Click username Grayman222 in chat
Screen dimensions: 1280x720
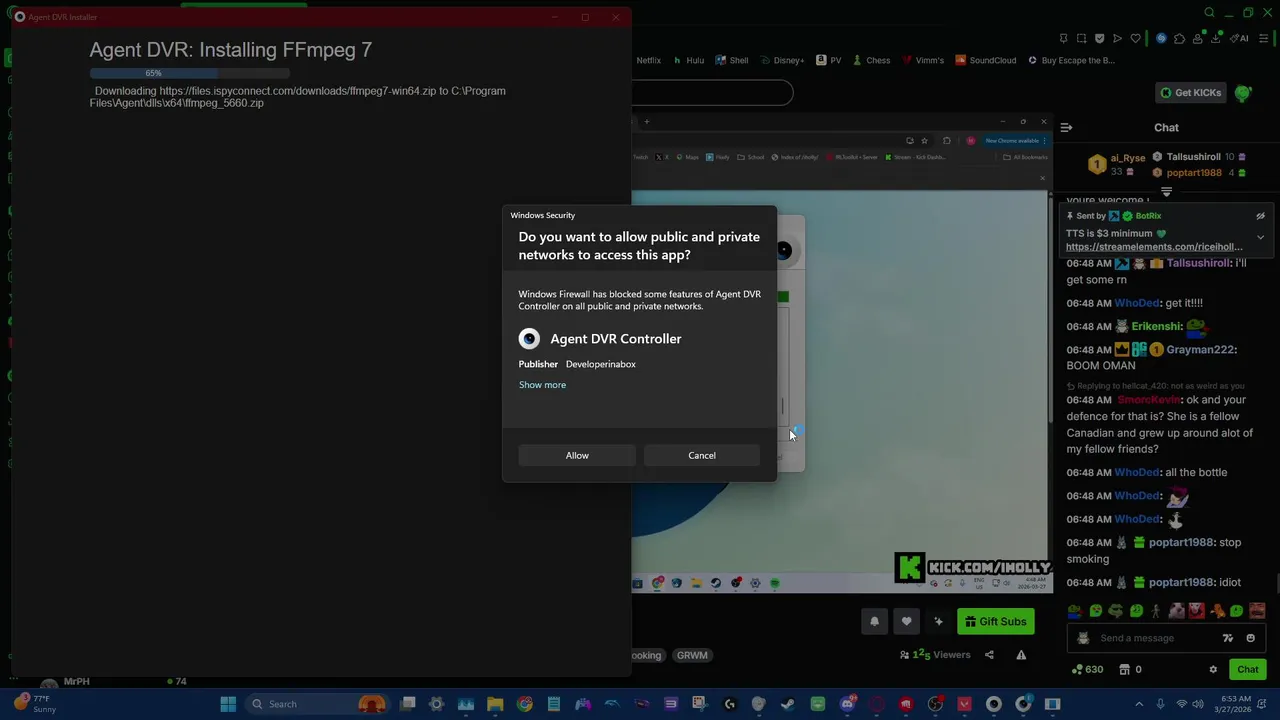pyautogui.click(x=1201, y=350)
